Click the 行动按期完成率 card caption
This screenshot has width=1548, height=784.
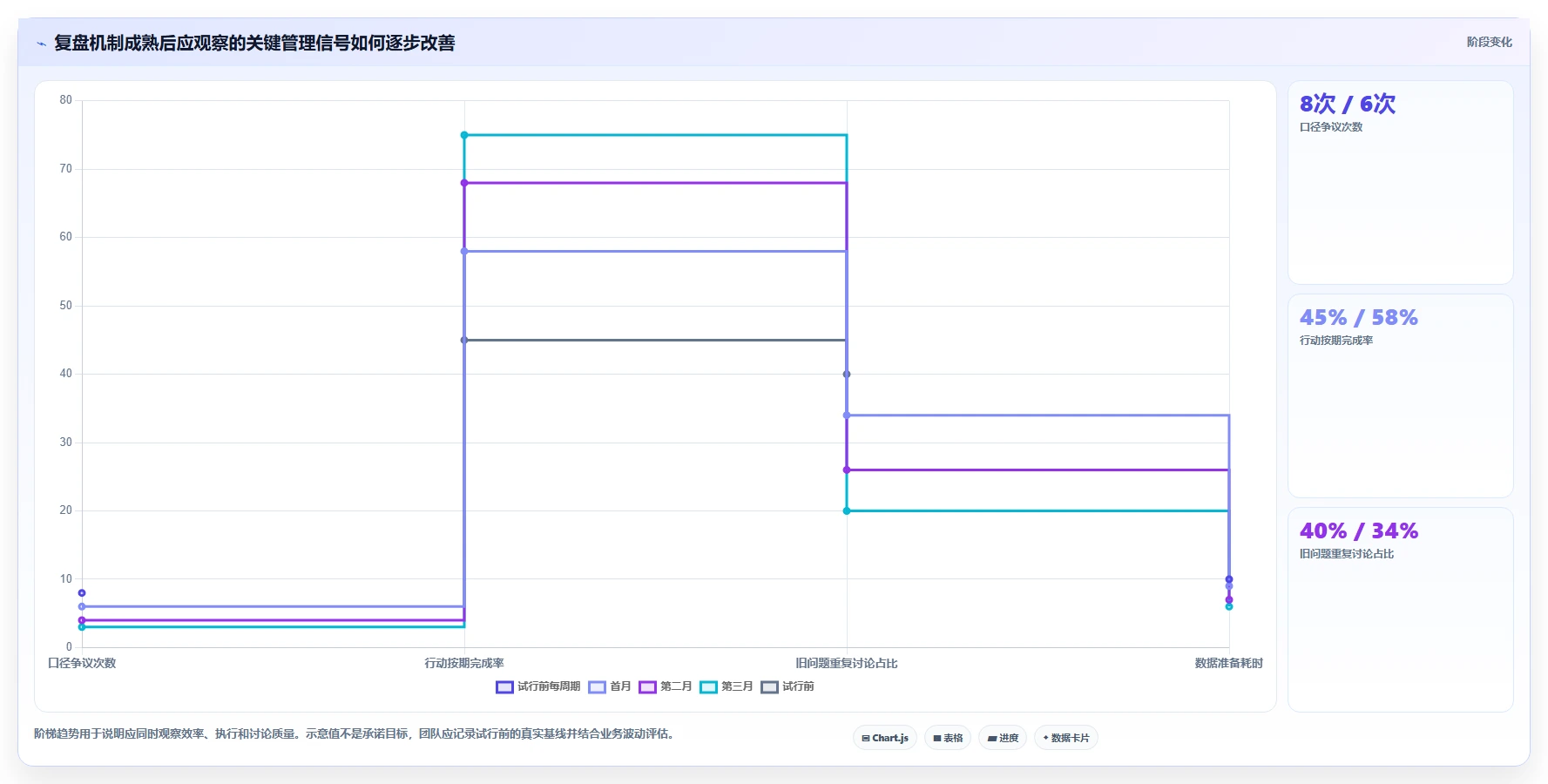(1335, 341)
